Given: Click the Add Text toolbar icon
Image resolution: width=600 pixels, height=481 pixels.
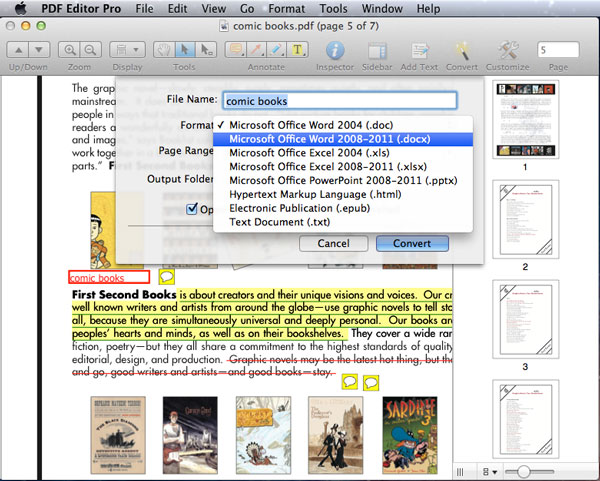Looking at the screenshot, I should click(420, 51).
